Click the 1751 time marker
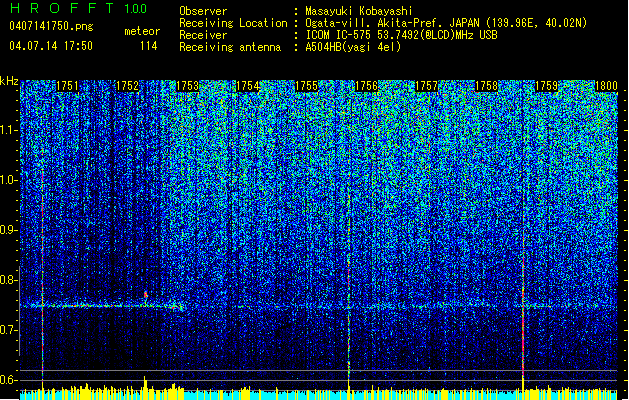Viewport: 629px width, 400px height. coord(67,86)
